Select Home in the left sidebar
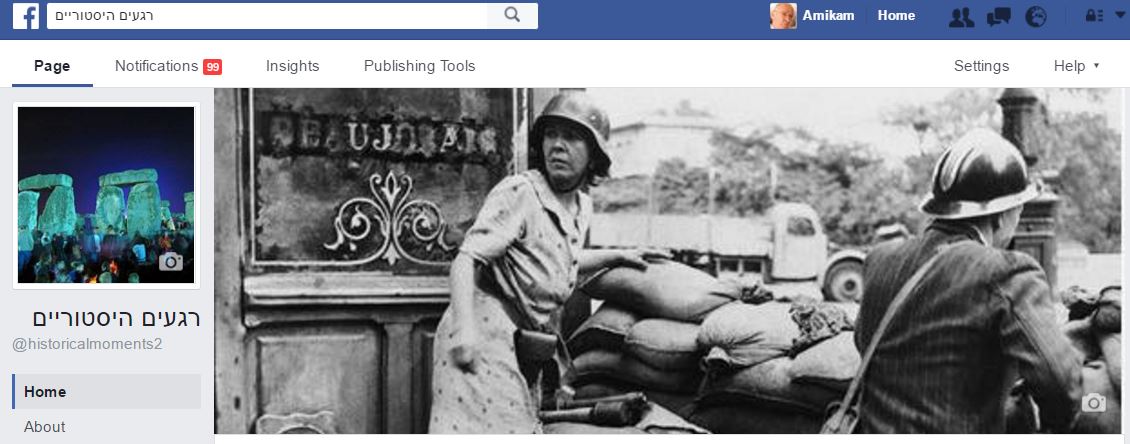The height and width of the screenshot is (444, 1130). click(45, 392)
